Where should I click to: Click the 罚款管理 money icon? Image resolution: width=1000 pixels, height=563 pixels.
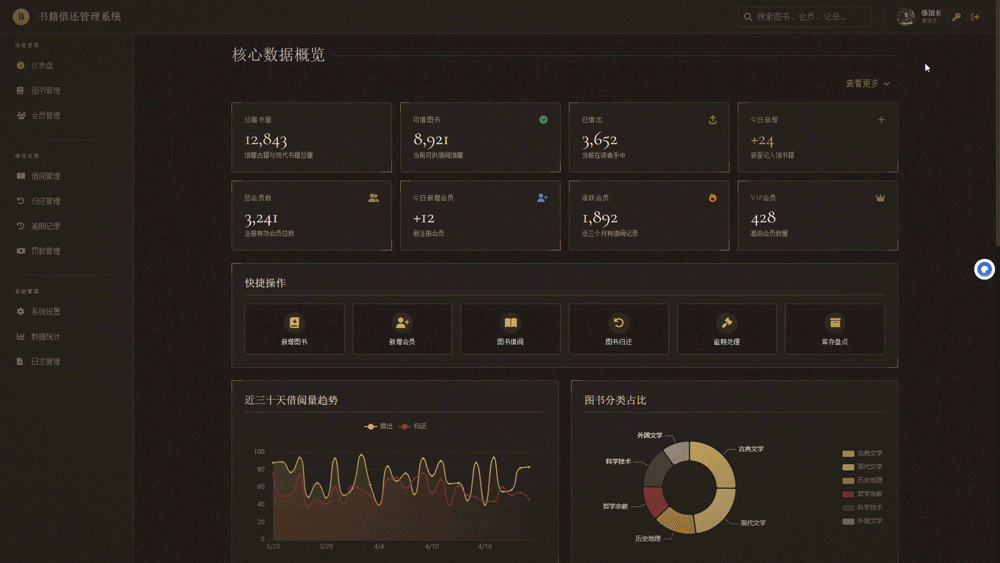coord(20,251)
